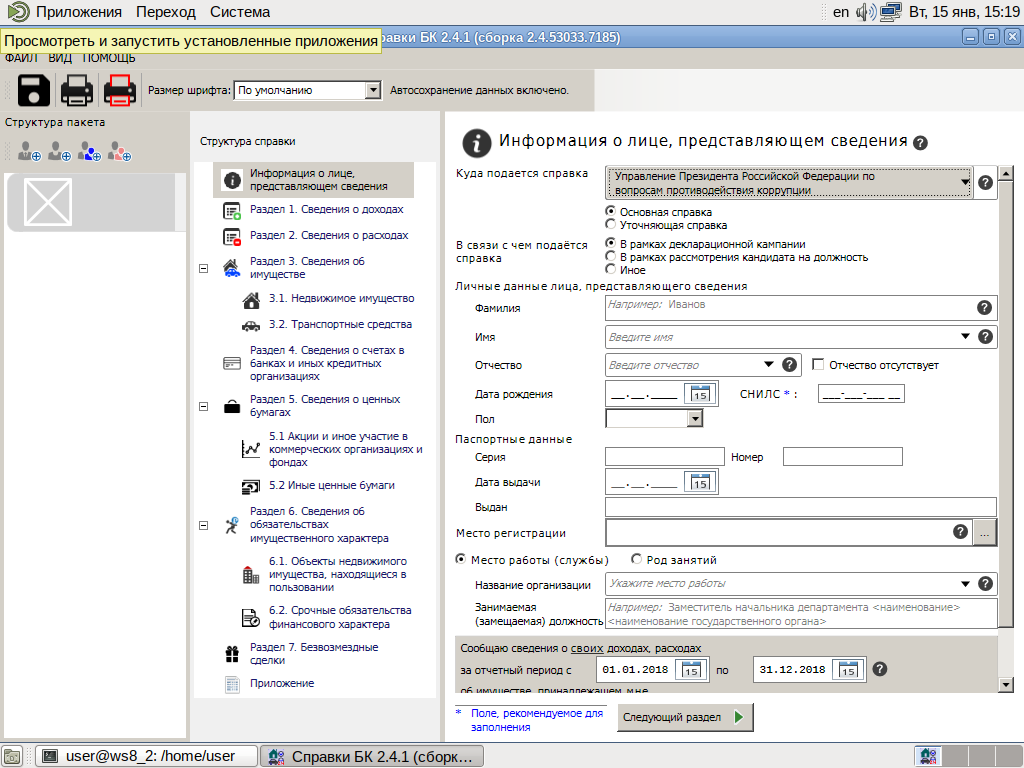Screen dimensions: 1024x768
Task: Open Отчество dropdown arrow
Action: [x=769, y=364]
